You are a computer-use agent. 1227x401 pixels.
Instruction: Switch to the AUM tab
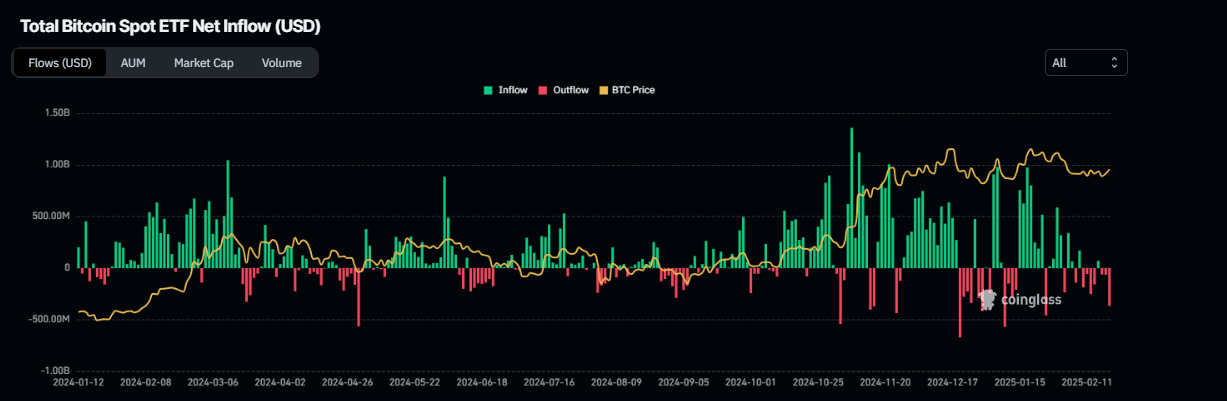point(133,63)
